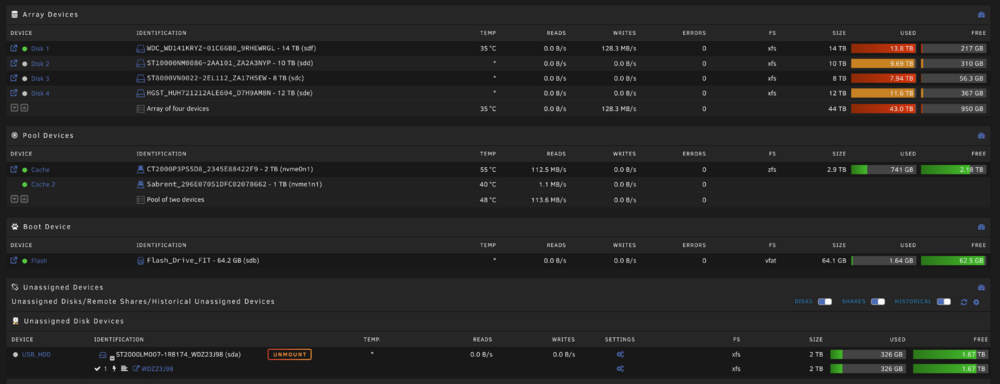Open the dashboard gauge icon in Pool Devices header
This screenshot has height=384, width=1000.
(x=982, y=136)
